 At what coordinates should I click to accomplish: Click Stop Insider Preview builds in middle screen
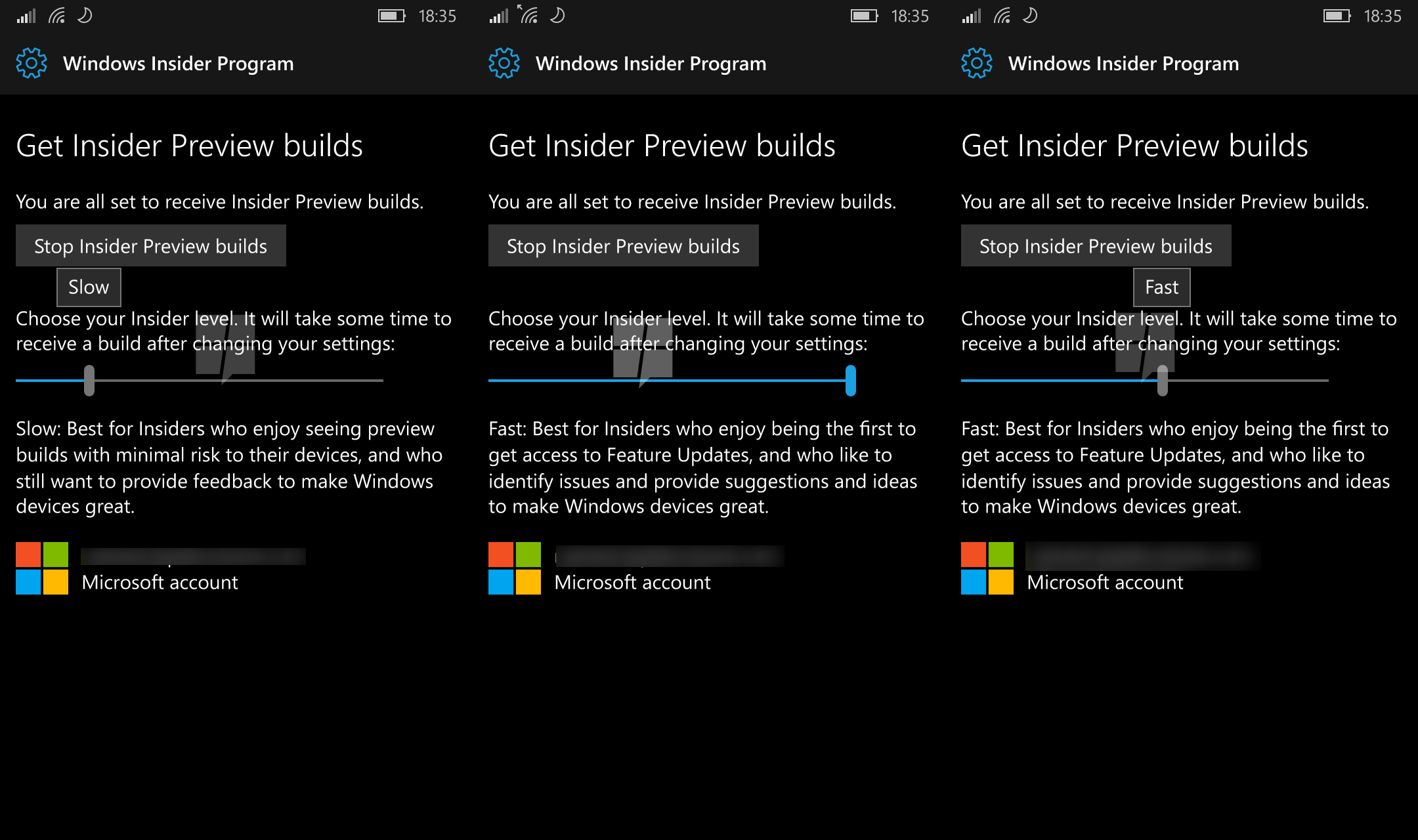(624, 245)
